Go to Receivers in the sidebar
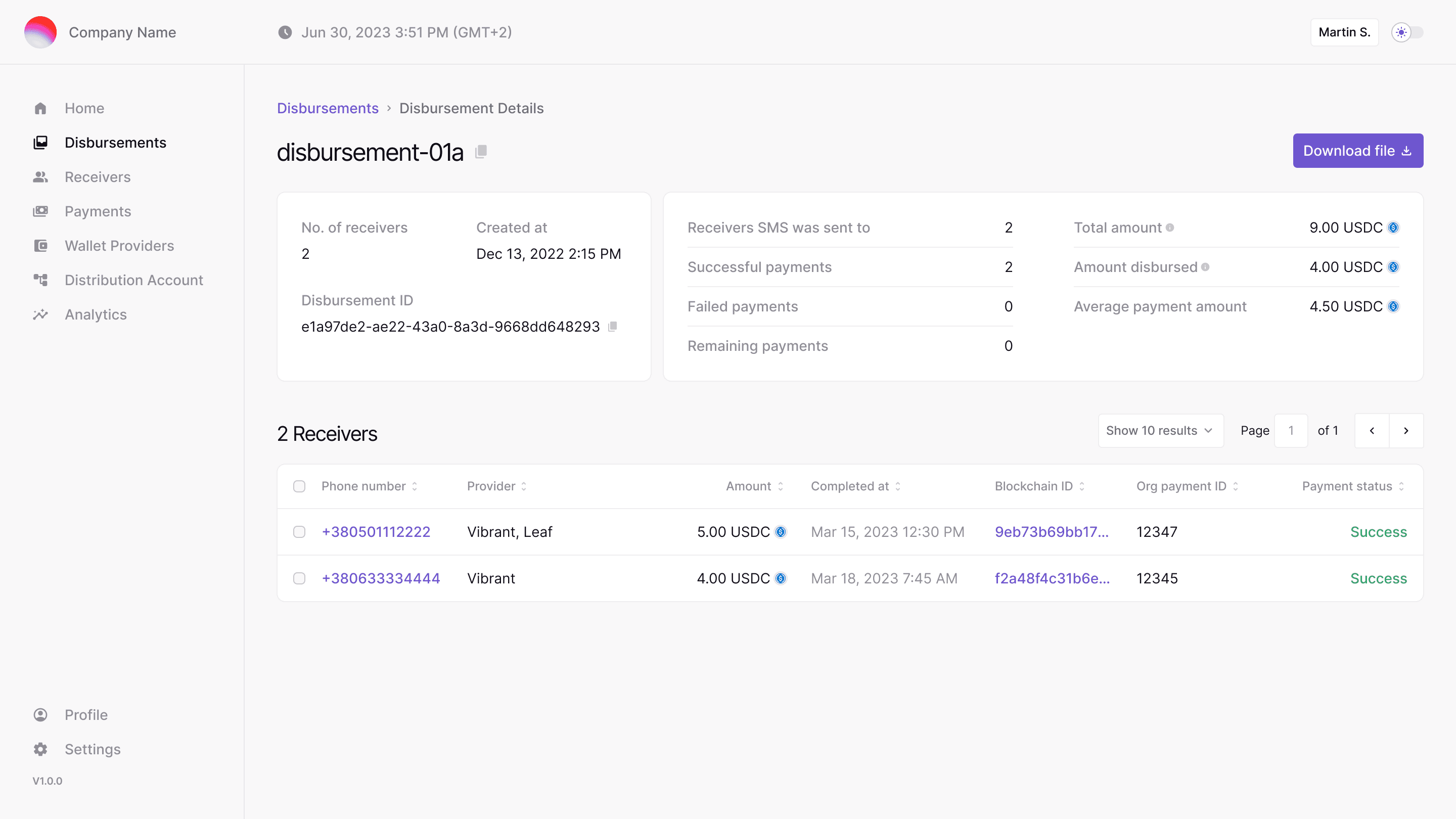 click(x=98, y=177)
